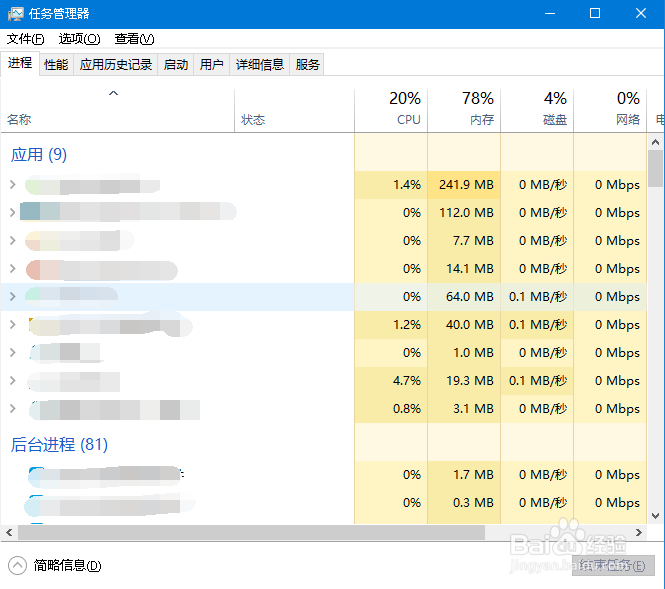Click the 241.9 MB memory cell
The image size is (665, 589).
[x=464, y=185]
